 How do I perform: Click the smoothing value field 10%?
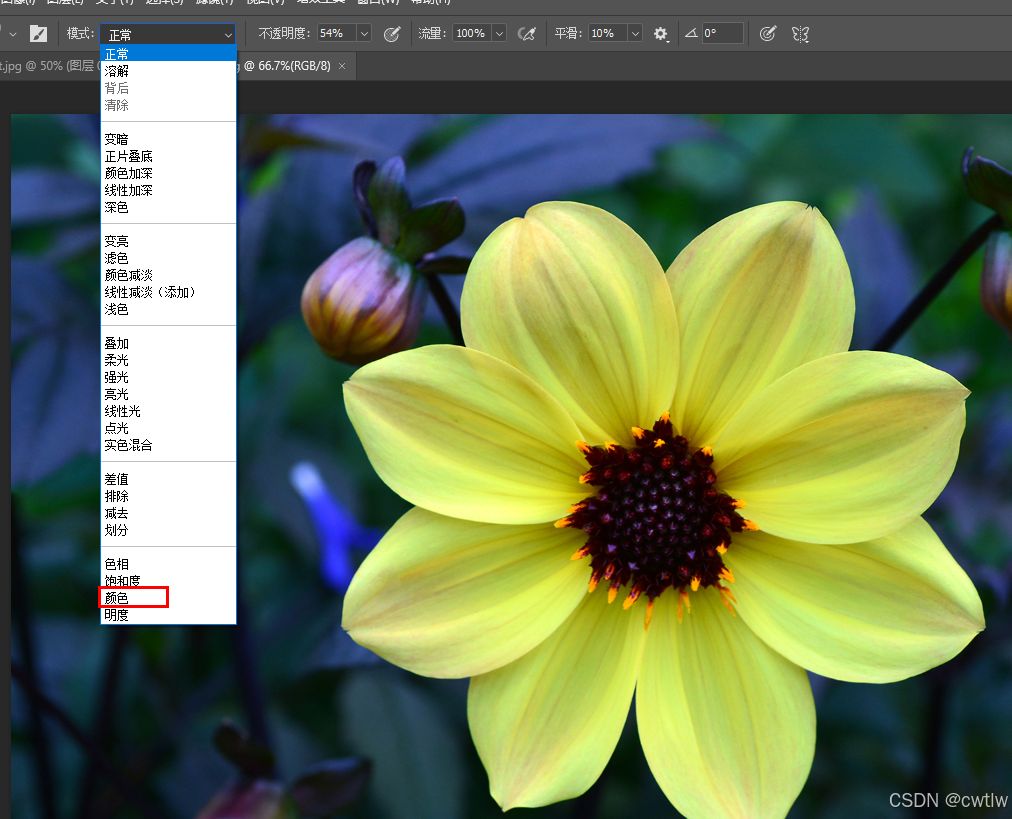pyautogui.click(x=608, y=34)
